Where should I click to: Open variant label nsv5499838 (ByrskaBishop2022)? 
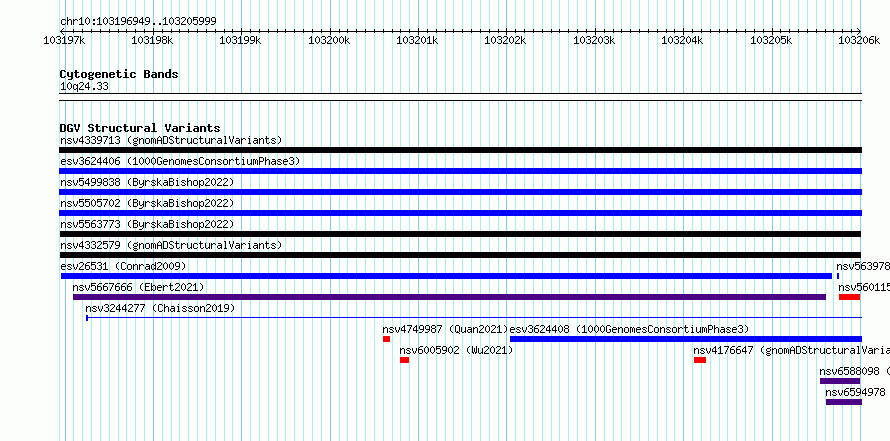[x=147, y=182]
